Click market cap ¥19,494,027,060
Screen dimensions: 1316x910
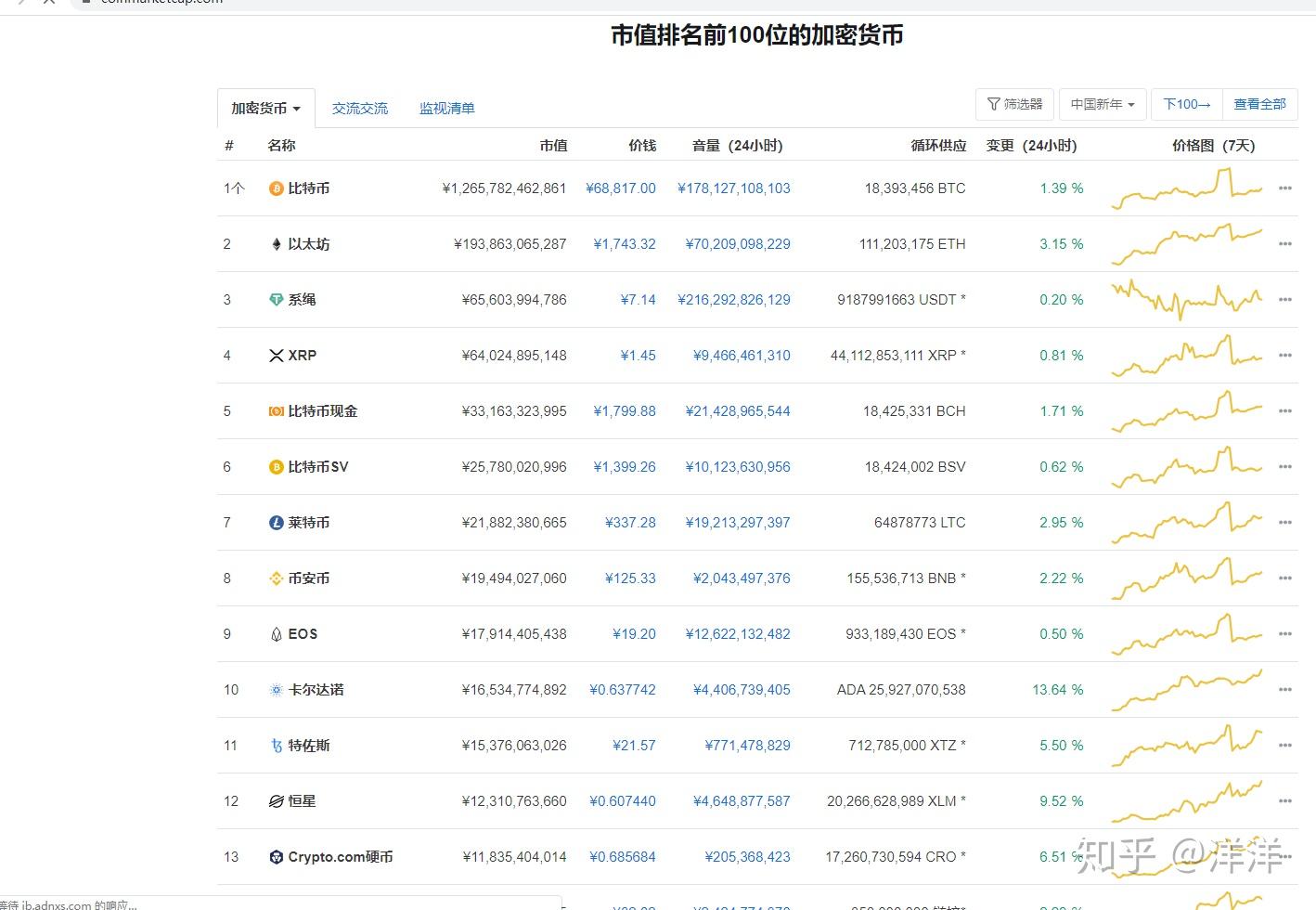point(514,578)
